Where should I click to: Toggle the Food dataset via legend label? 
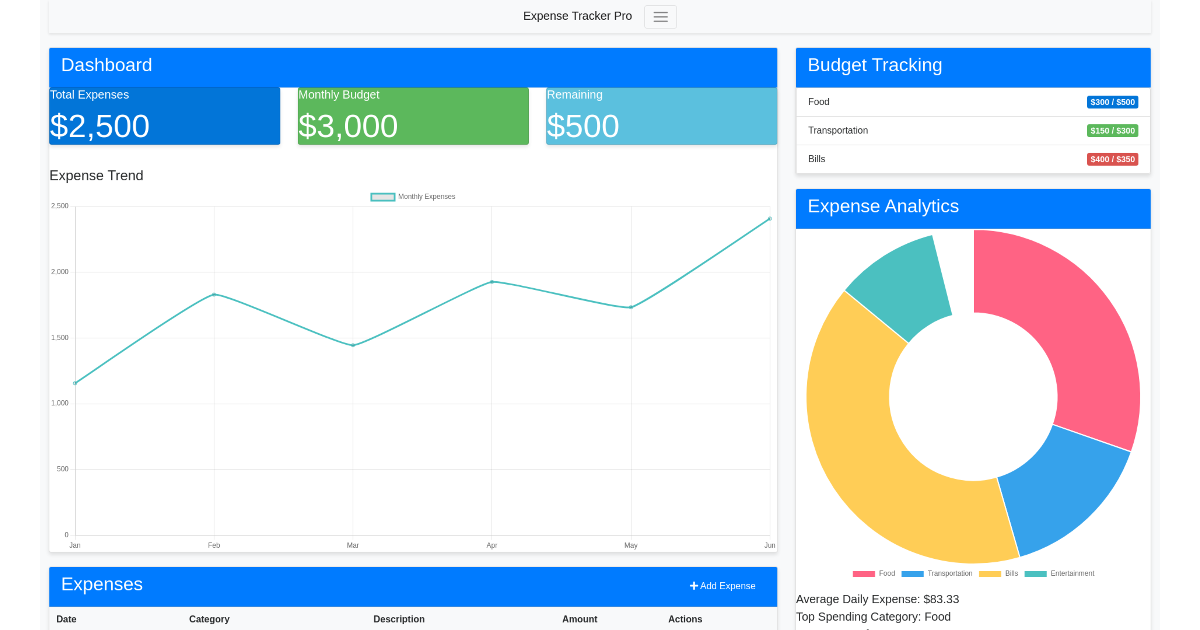[887, 573]
